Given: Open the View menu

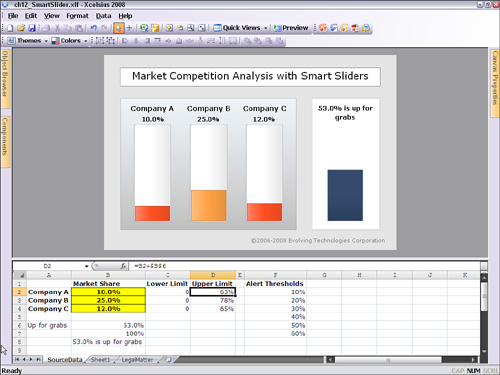Looking at the screenshot, I should click(x=52, y=16).
